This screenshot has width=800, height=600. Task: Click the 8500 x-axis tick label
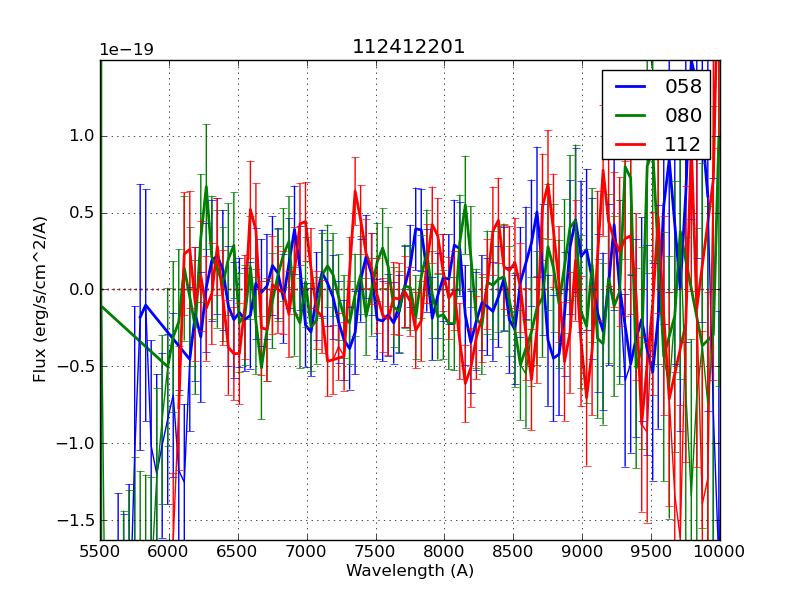(514, 551)
